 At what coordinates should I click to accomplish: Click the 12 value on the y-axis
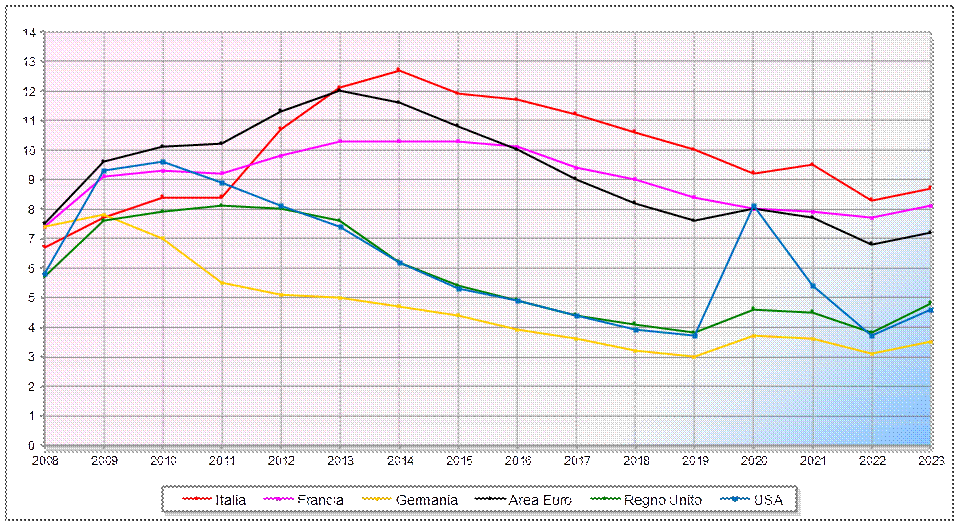(x=29, y=91)
